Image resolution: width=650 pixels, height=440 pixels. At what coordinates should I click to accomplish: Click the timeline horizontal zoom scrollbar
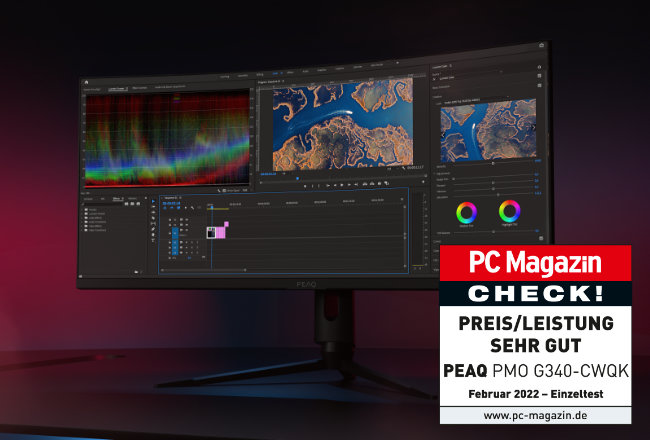[204, 270]
